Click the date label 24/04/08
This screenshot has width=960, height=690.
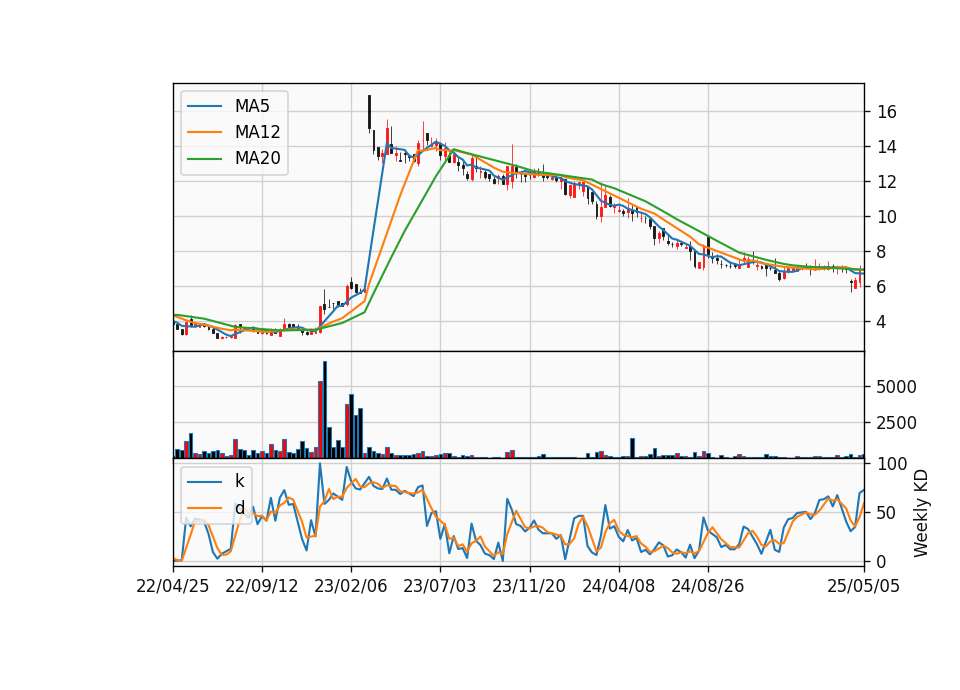(x=618, y=587)
